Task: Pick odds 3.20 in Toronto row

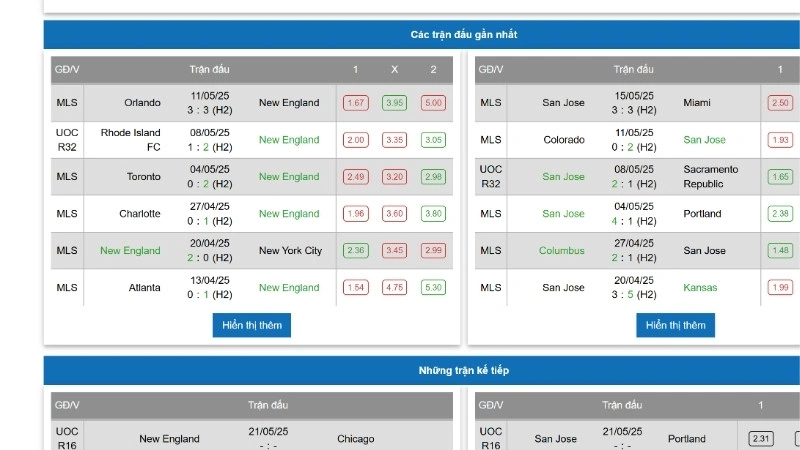Action: pyautogui.click(x=394, y=177)
